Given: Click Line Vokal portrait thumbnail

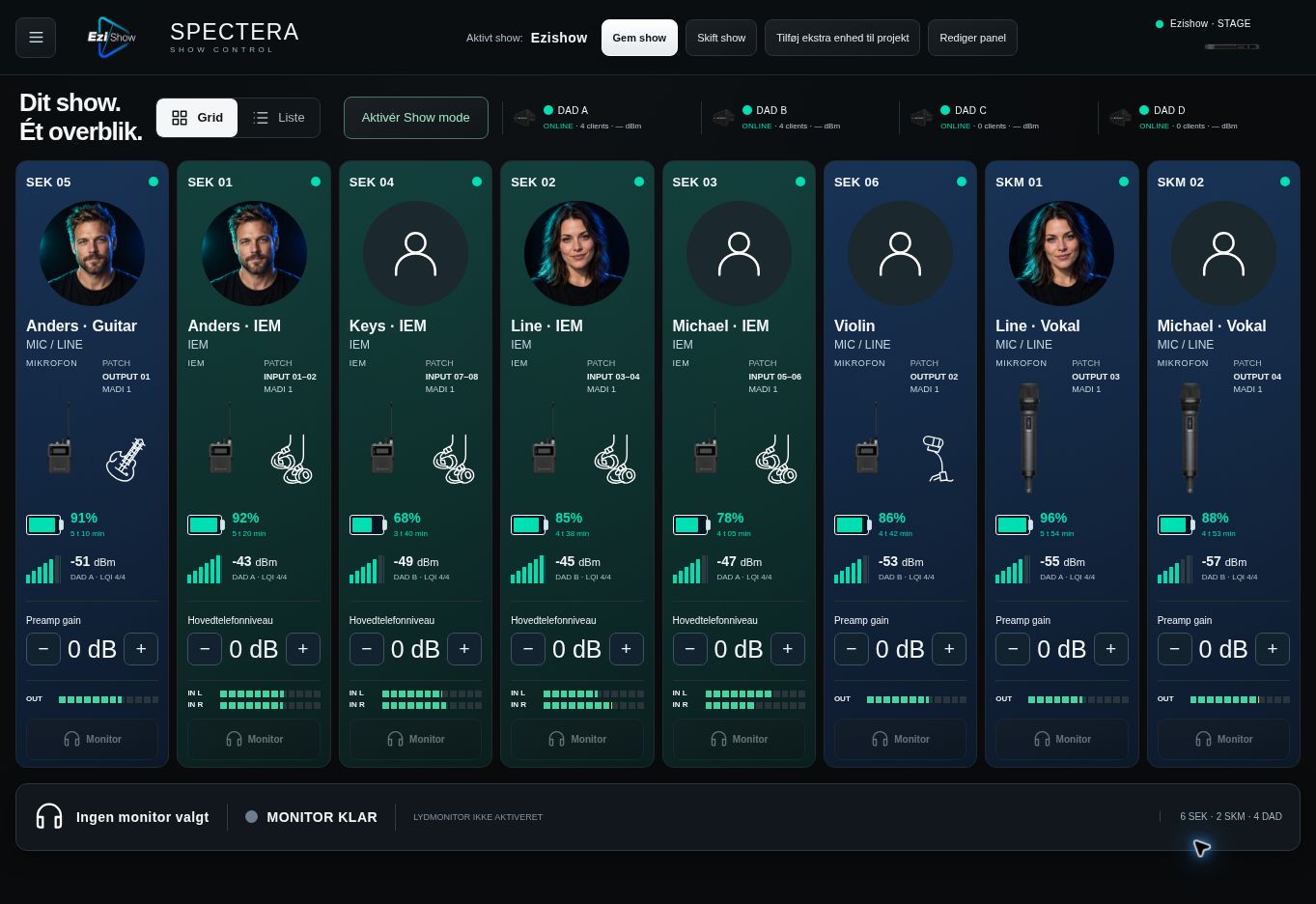Looking at the screenshot, I should click(x=1061, y=253).
